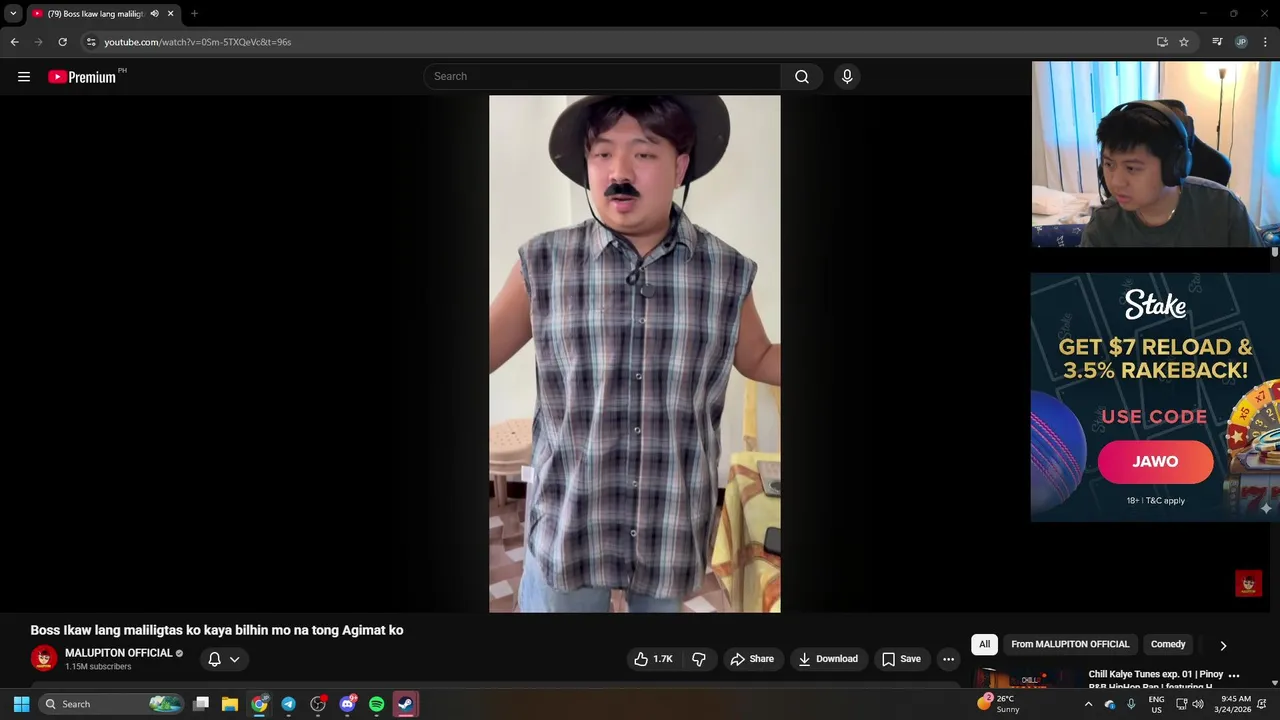This screenshot has height=720, width=1280.
Task: Click the channel watermark avatar near video
Action: point(1248,583)
